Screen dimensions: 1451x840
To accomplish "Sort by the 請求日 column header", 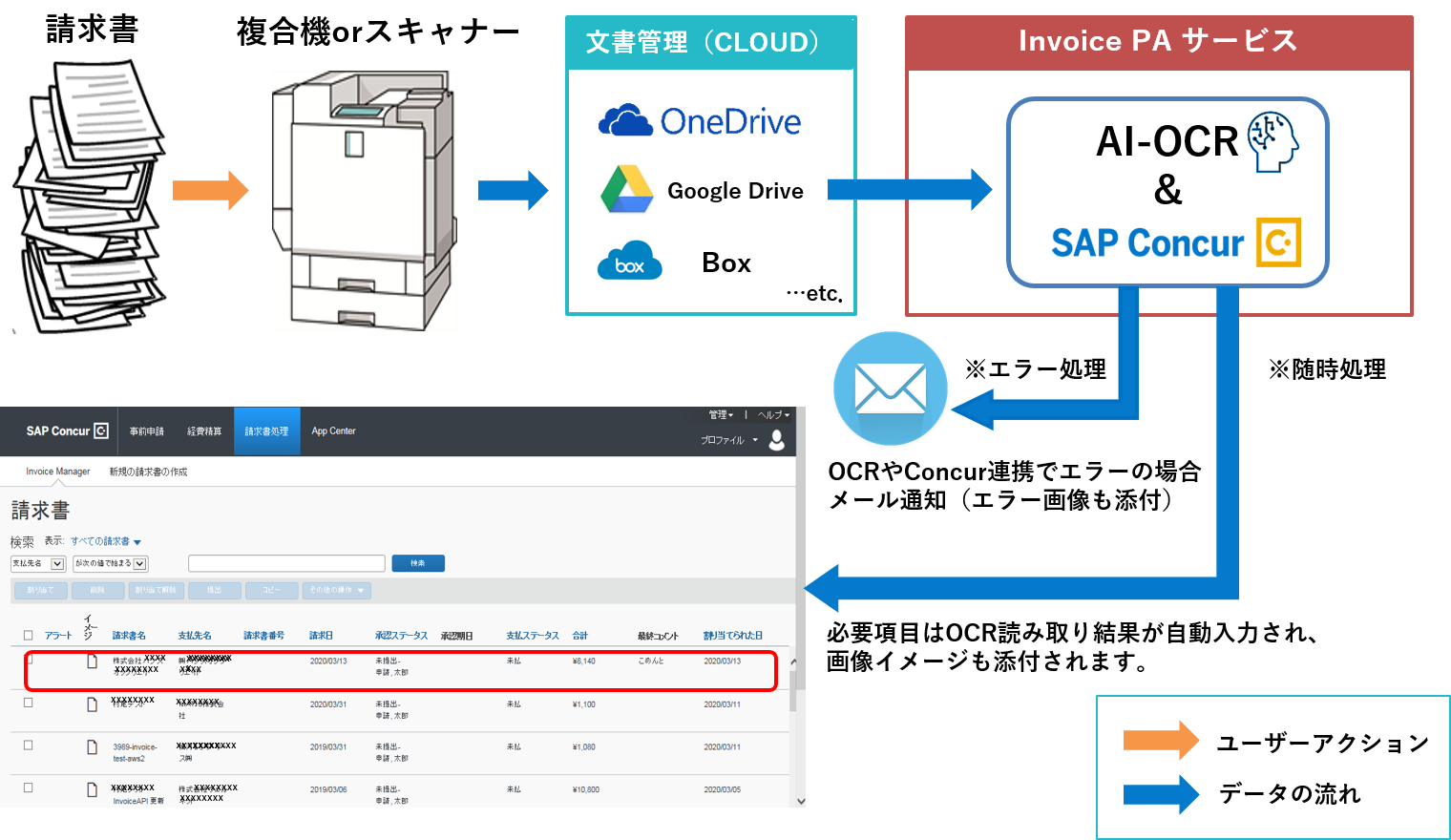I will coord(321,636).
